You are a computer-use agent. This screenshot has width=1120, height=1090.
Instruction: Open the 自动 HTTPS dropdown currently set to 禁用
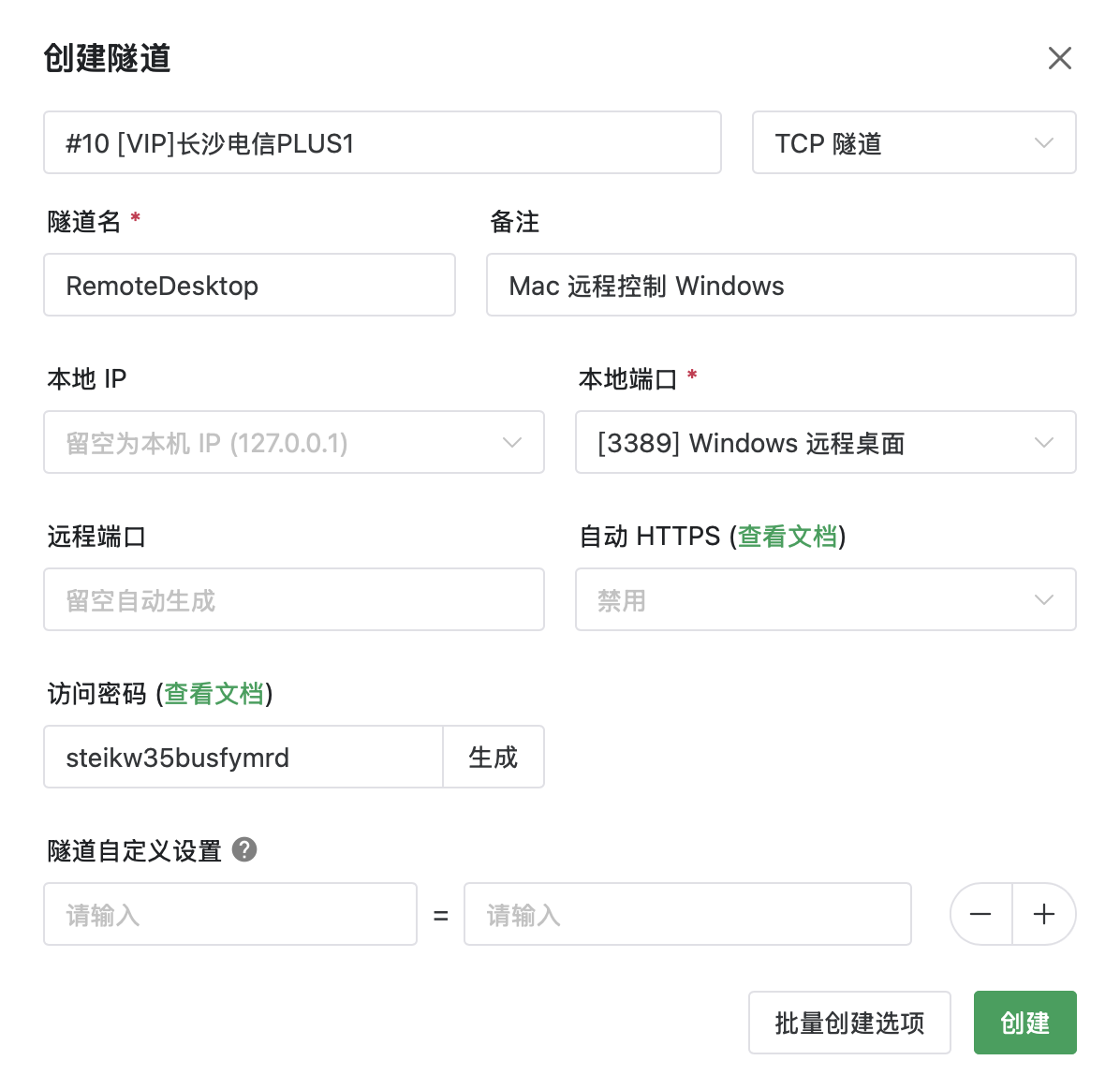(824, 599)
